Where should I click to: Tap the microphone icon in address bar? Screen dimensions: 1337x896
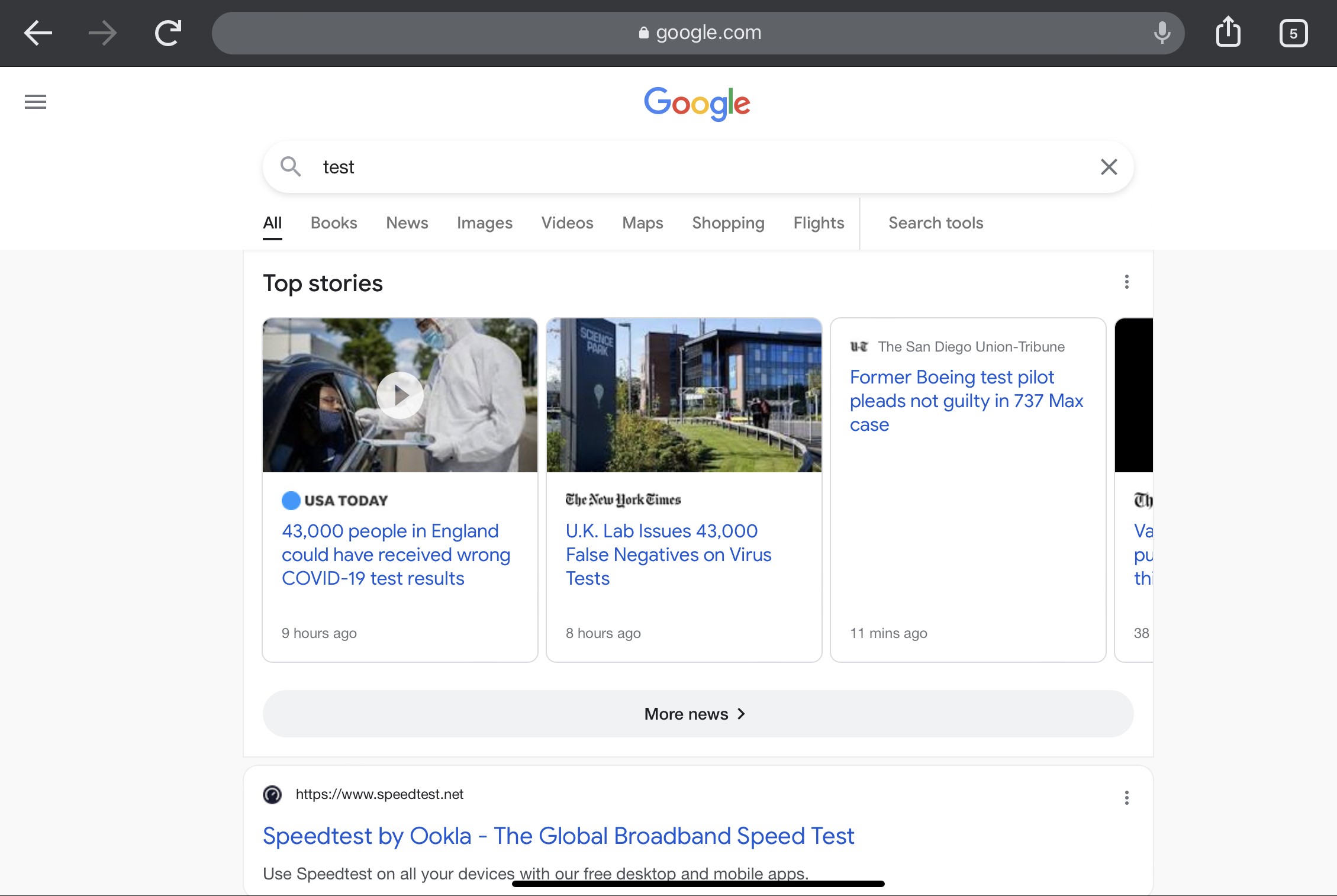[x=1162, y=33]
